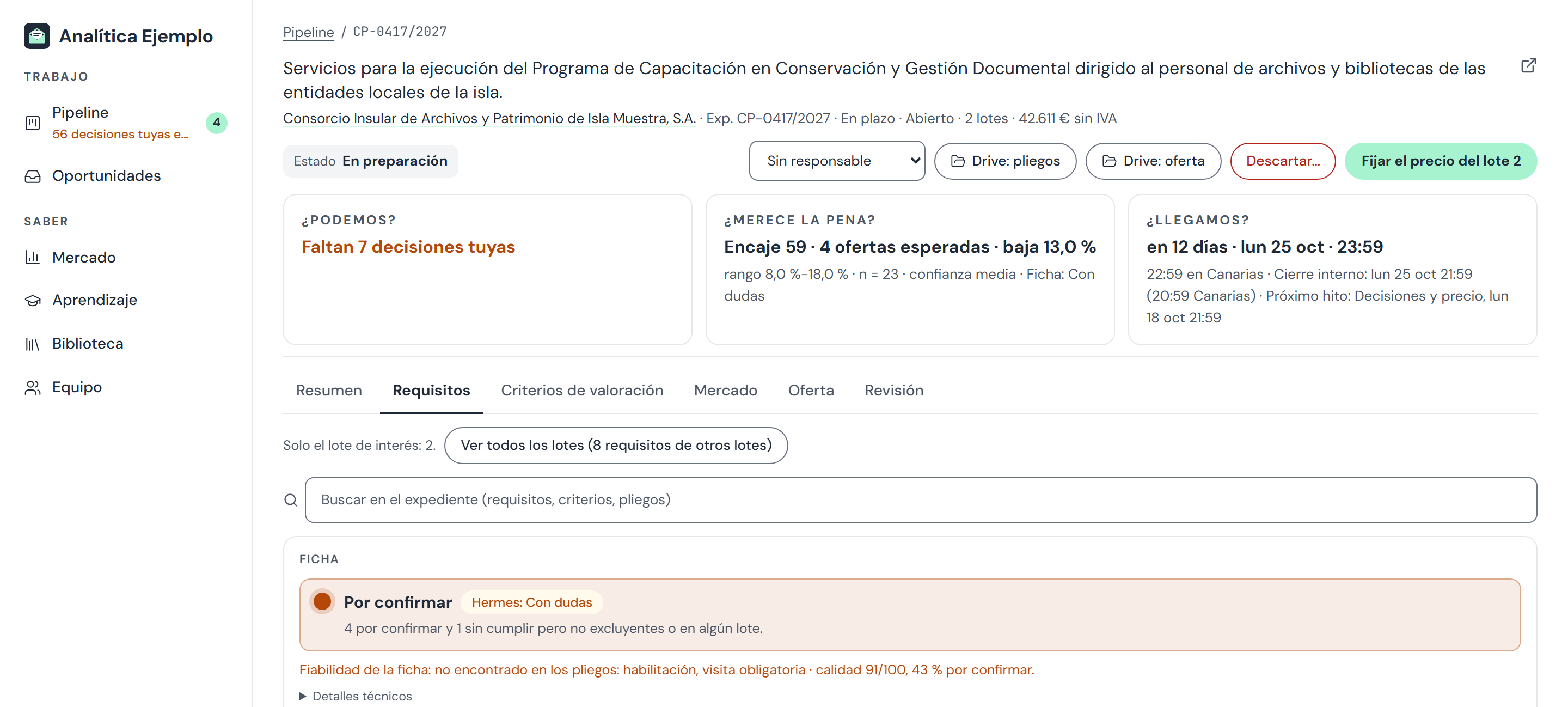Click the Mercado bar chart icon
1568x707 pixels.
[32, 257]
